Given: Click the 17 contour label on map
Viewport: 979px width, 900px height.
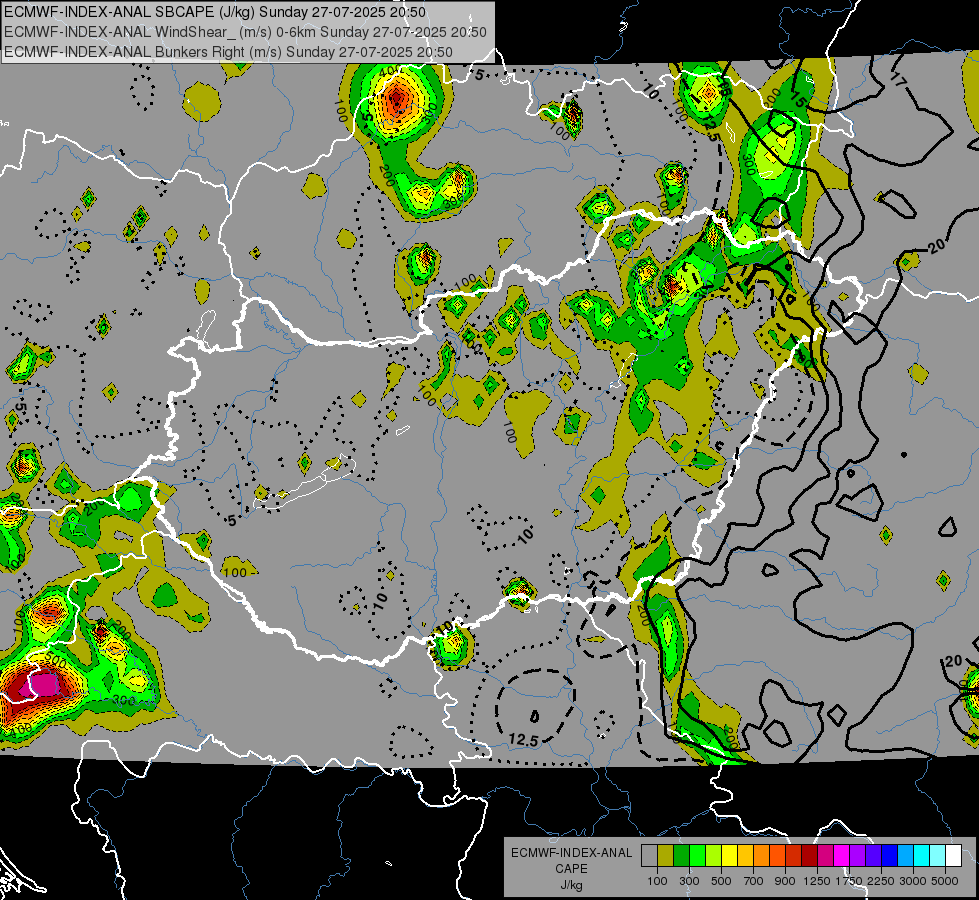Looking at the screenshot, I should tap(897, 80).
